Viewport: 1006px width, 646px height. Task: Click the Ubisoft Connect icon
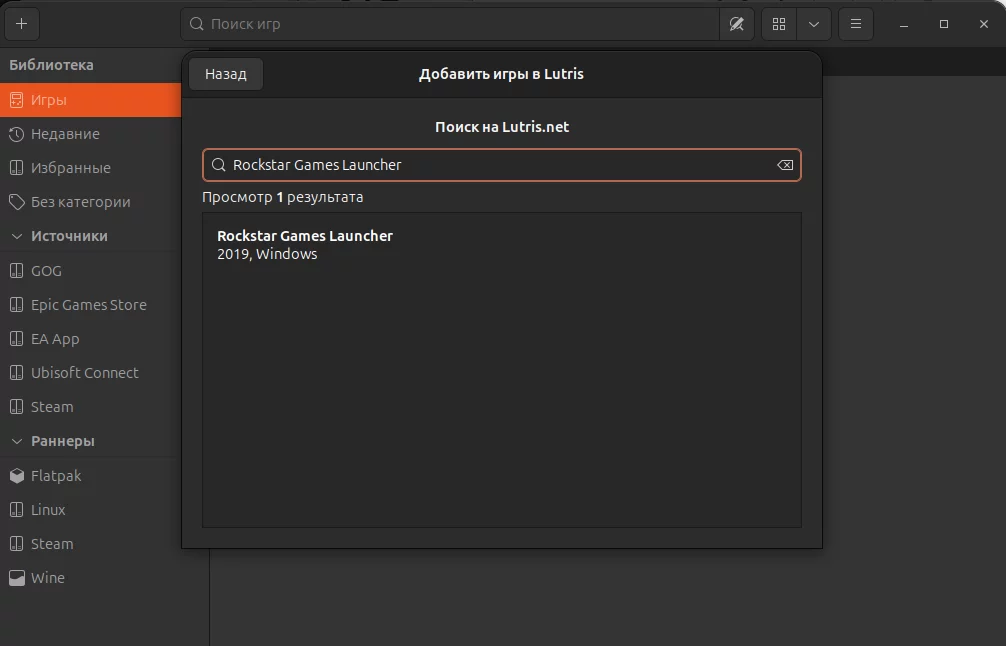(x=17, y=373)
